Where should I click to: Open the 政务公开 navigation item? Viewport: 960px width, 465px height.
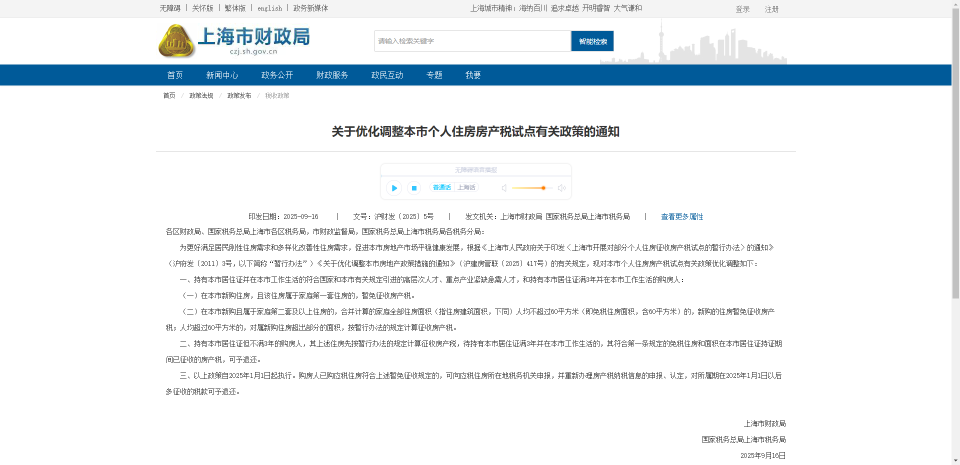(277, 75)
